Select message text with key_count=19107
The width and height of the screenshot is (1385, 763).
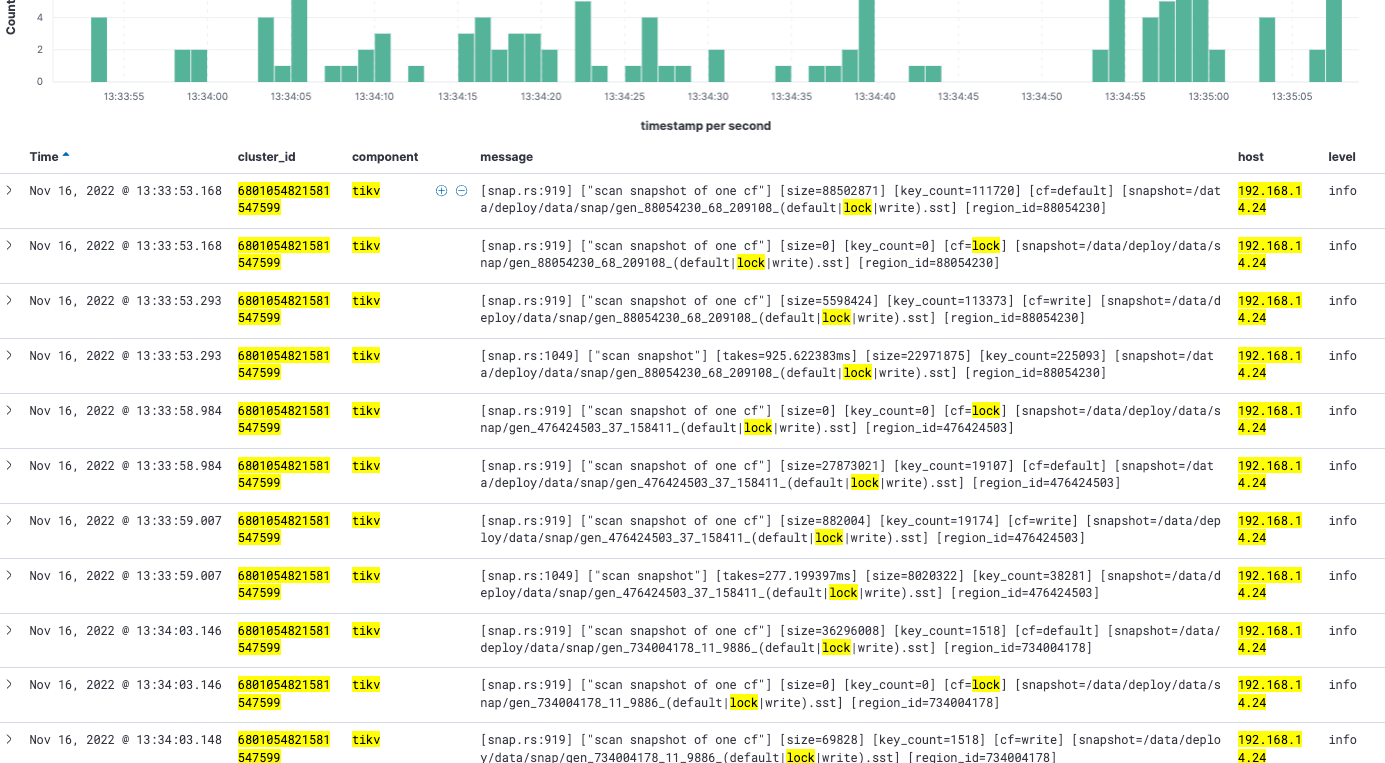850,474
